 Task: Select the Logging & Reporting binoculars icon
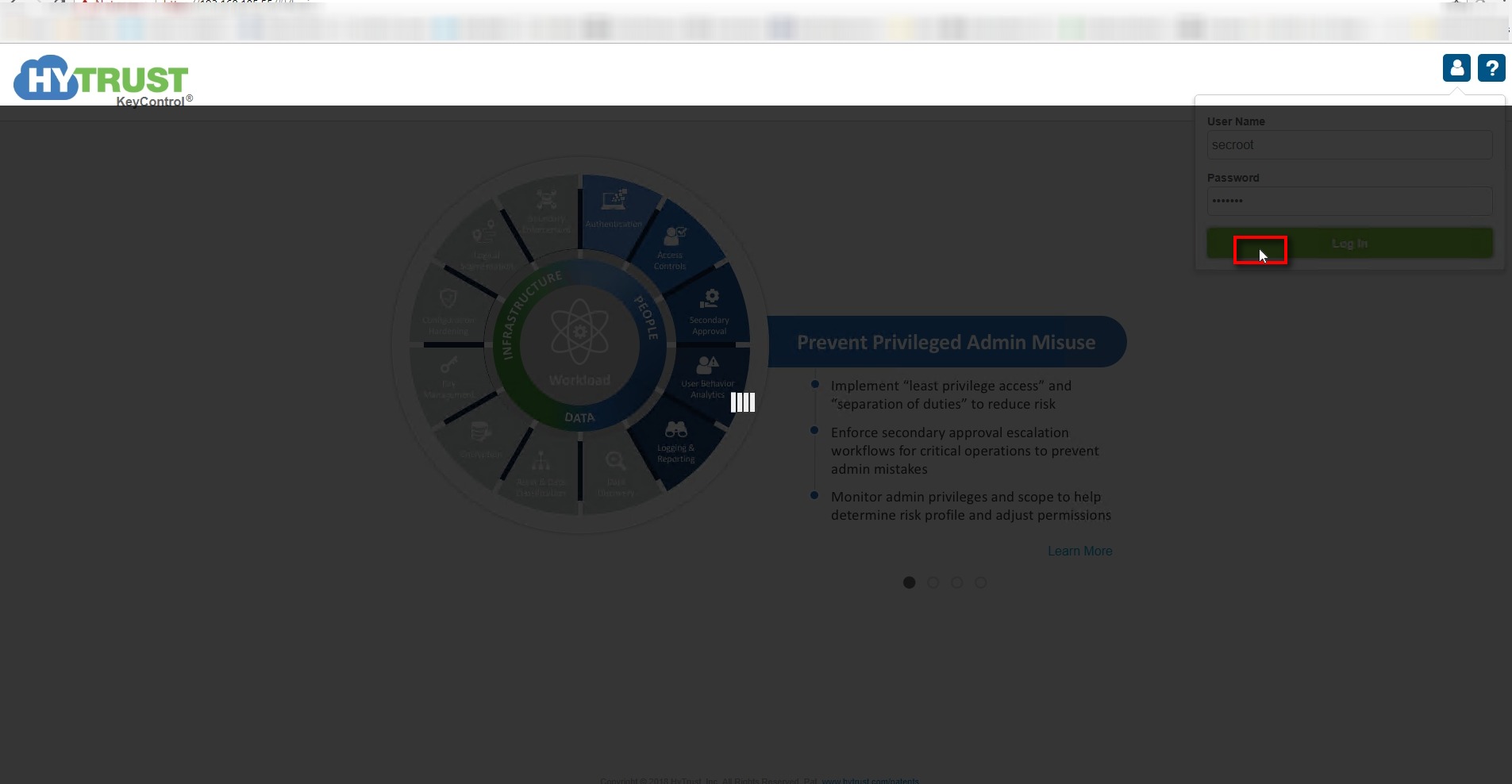click(675, 430)
